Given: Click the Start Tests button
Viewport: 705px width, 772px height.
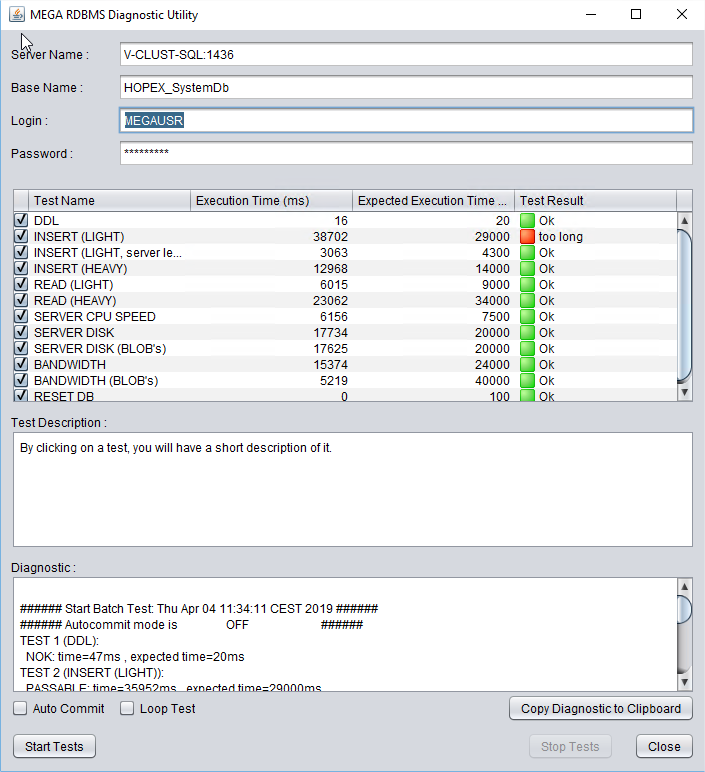Looking at the screenshot, I should pyautogui.click(x=54, y=746).
